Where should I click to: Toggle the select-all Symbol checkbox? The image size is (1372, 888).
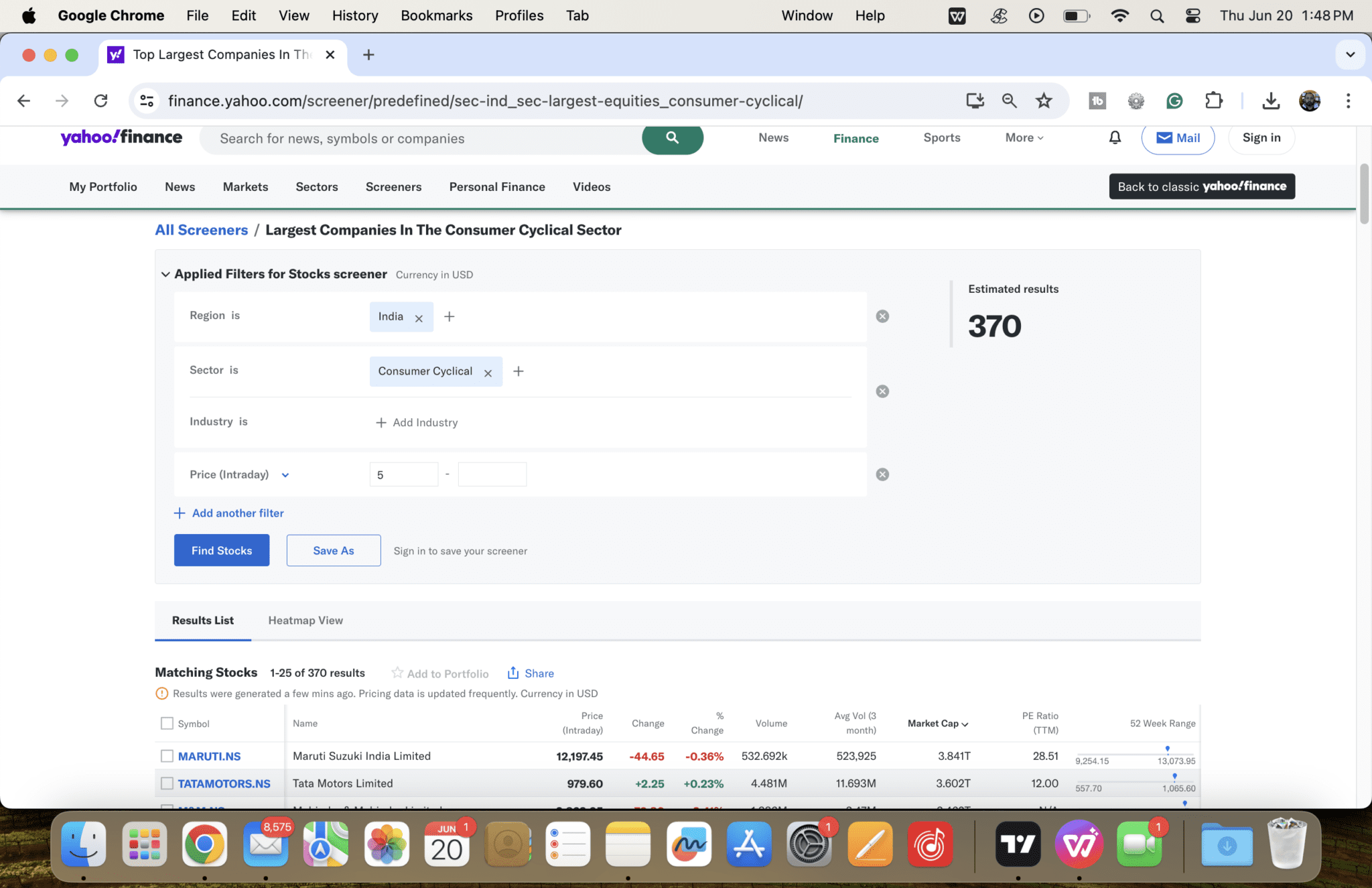pyautogui.click(x=167, y=723)
